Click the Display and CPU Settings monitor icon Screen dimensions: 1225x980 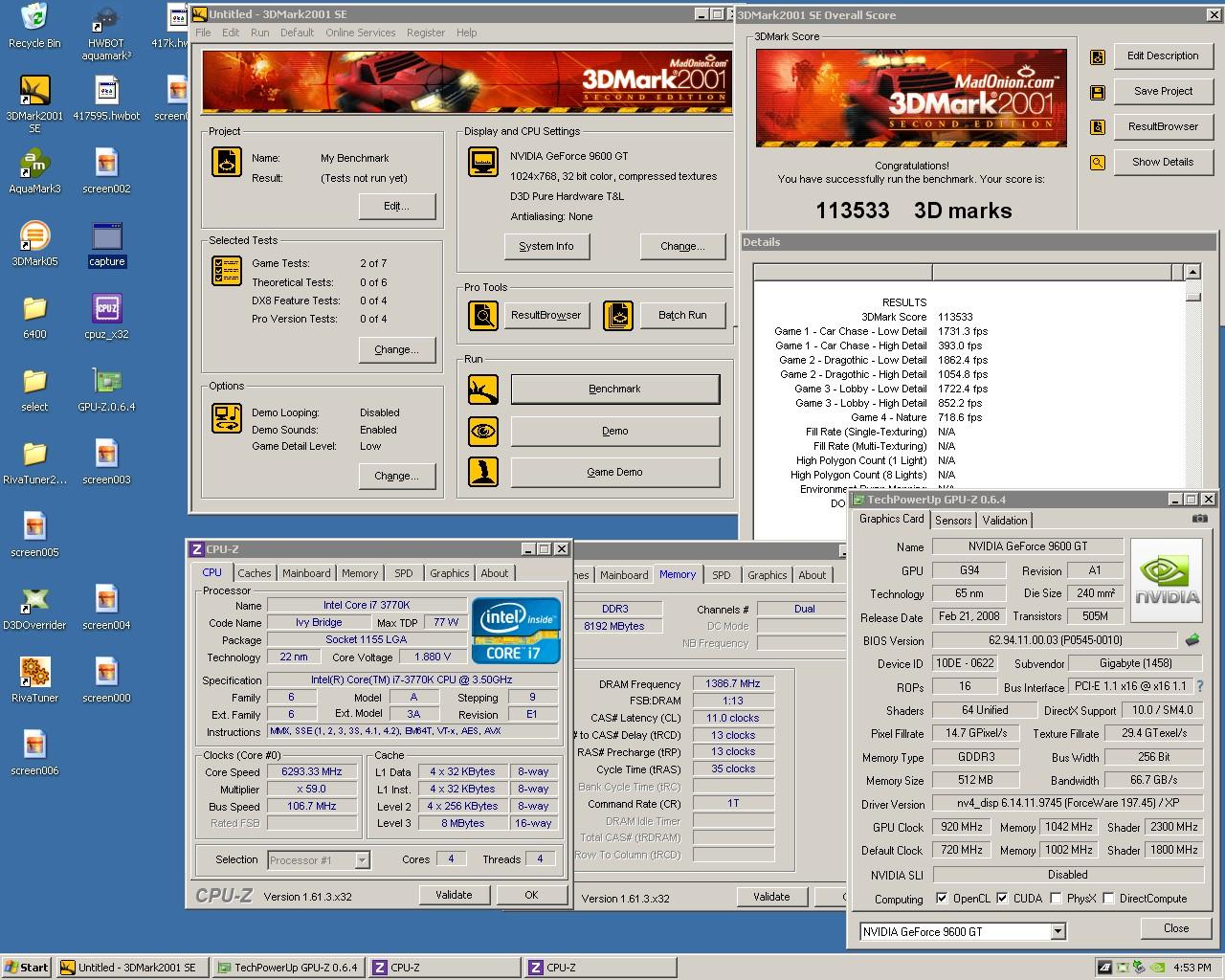(x=483, y=162)
